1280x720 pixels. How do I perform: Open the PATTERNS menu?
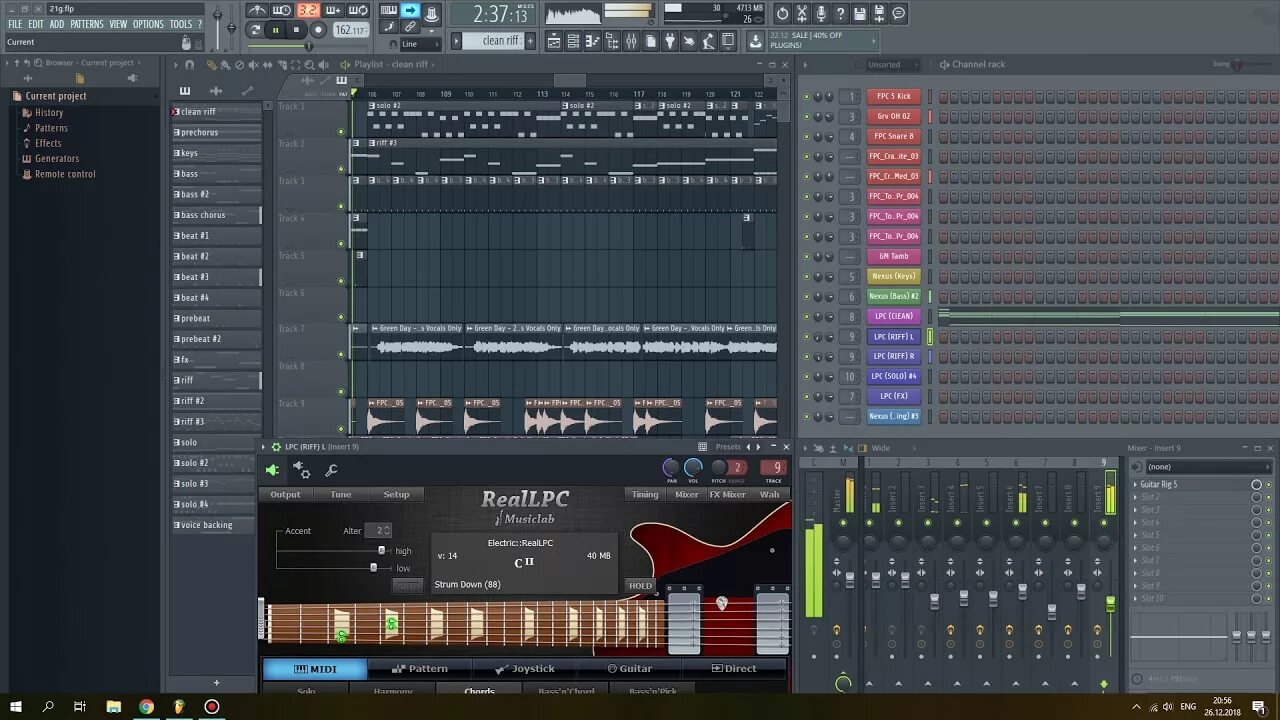(x=87, y=24)
